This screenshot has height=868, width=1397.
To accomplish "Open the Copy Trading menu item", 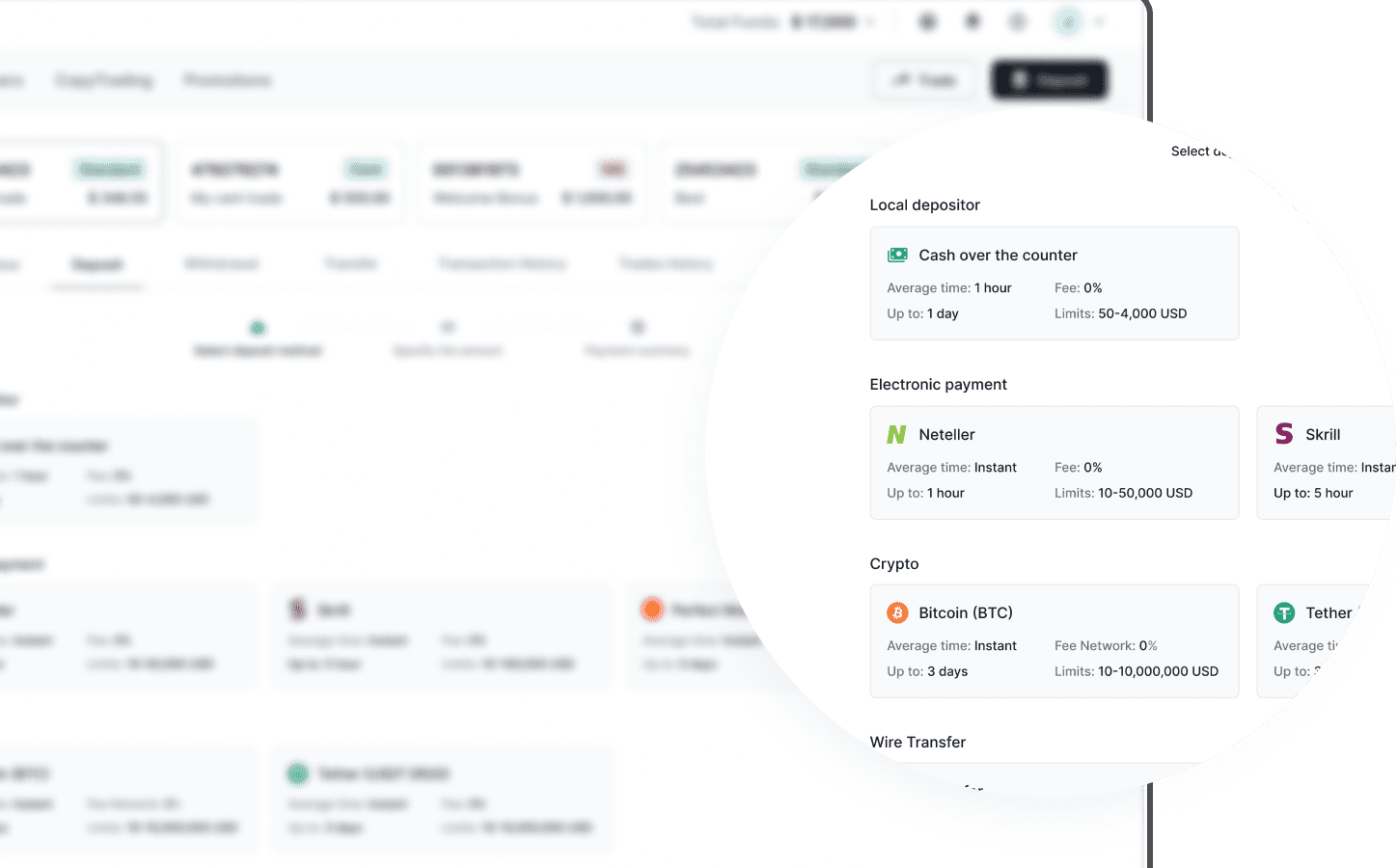I will tap(104, 80).
